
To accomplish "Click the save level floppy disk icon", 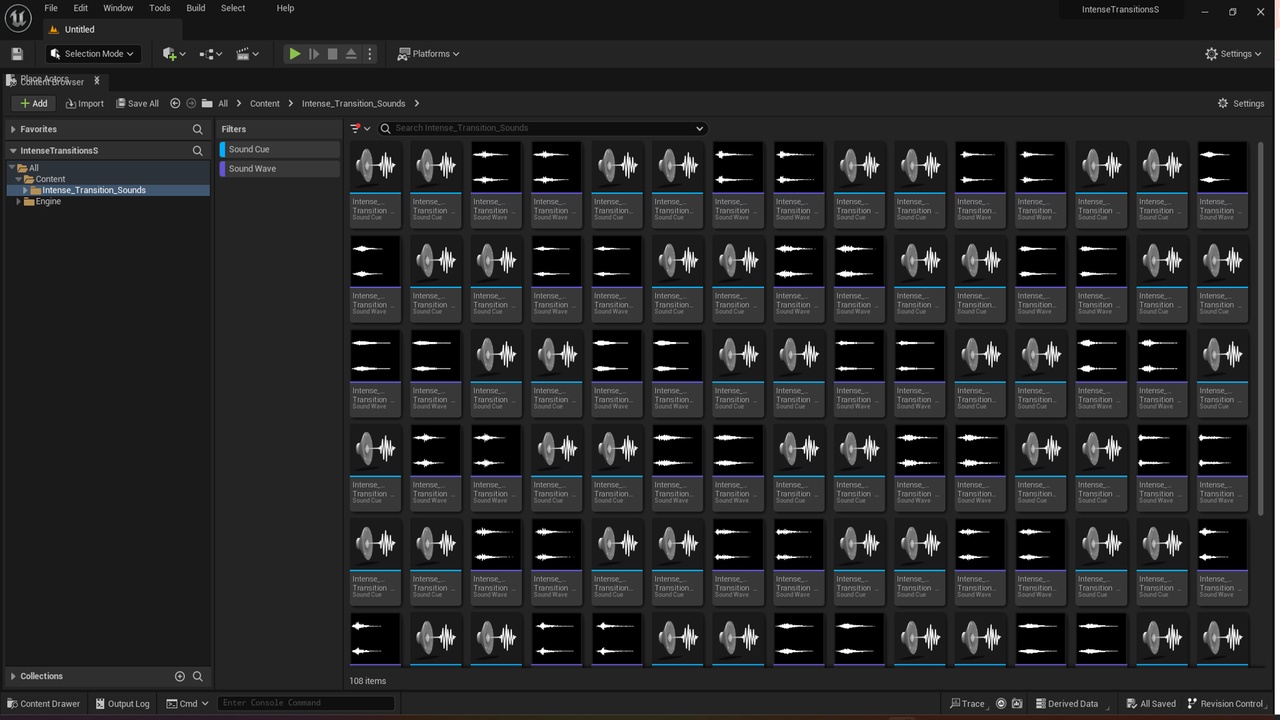I will click(x=17, y=54).
